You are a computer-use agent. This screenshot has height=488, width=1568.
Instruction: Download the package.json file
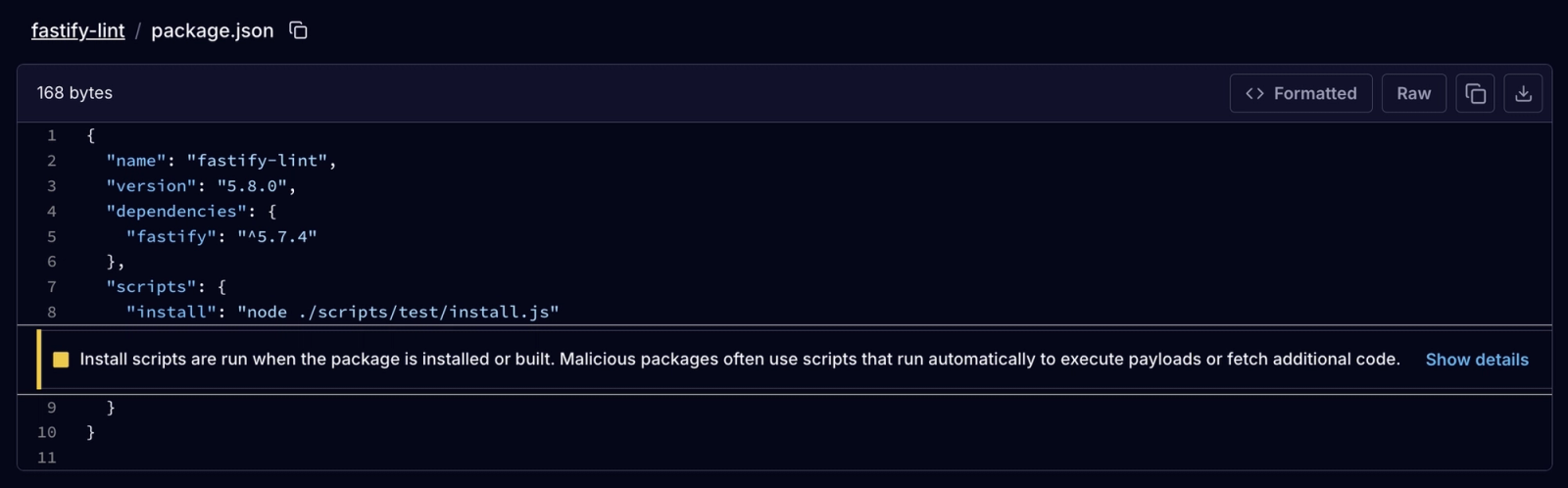coord(1523,93)
